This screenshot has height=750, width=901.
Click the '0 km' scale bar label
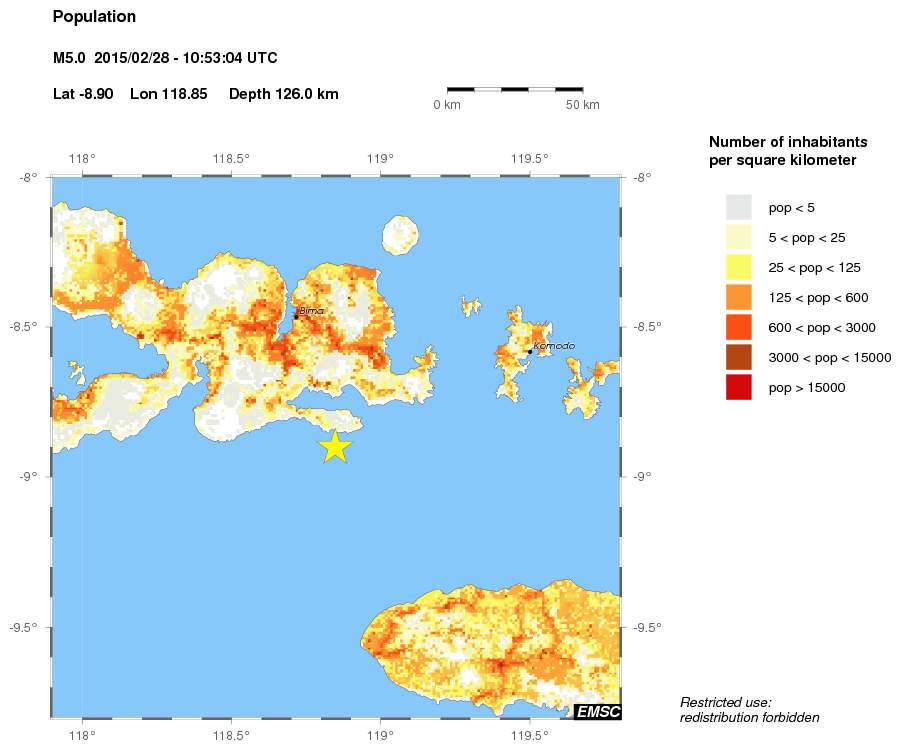(x=447, y=105)
